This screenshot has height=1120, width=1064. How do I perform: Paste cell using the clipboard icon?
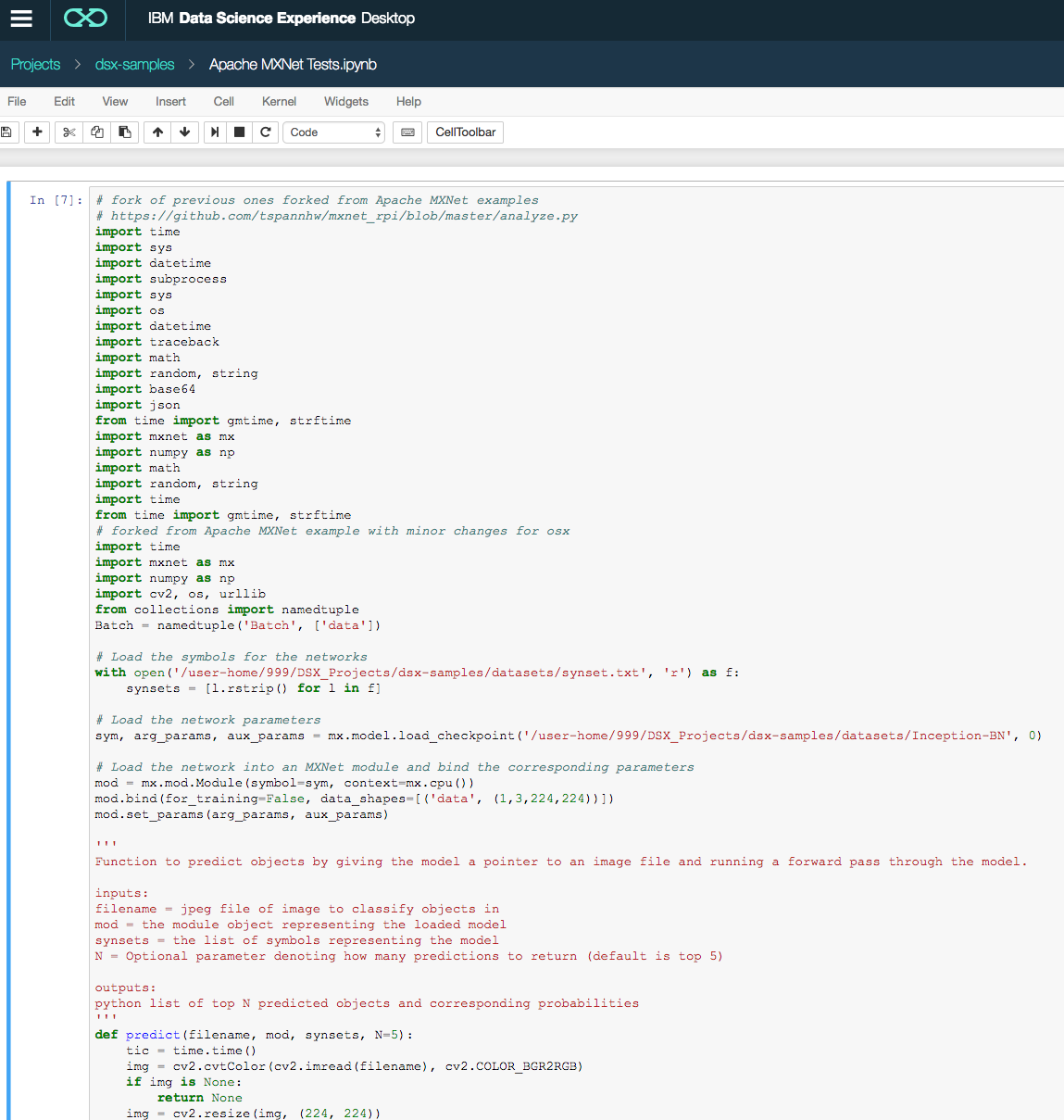(125, 132)
